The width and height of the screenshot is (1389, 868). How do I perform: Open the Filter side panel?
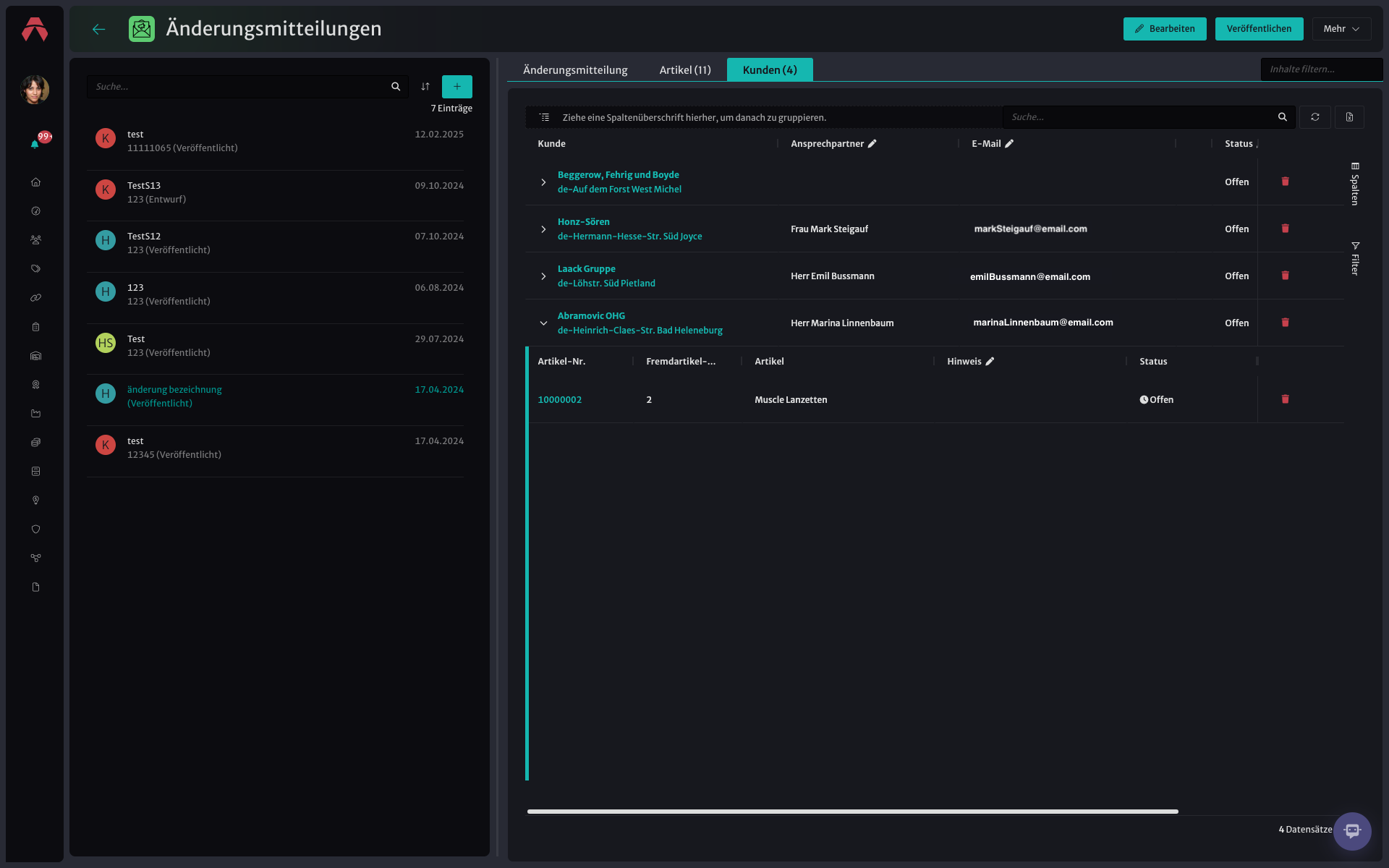[x=1355, y=258]
